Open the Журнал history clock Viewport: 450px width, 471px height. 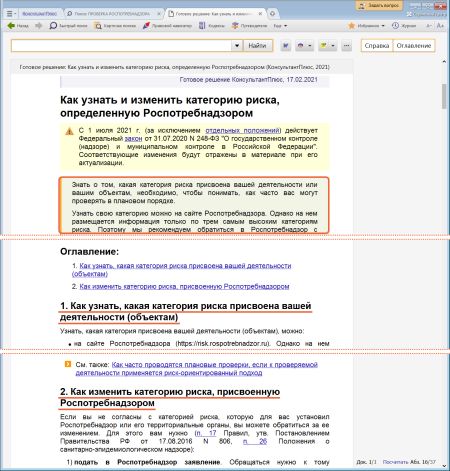404,26
